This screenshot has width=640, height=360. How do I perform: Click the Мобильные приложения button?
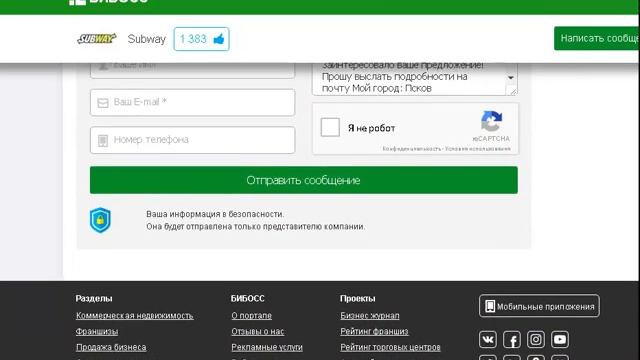coord(539,306)
